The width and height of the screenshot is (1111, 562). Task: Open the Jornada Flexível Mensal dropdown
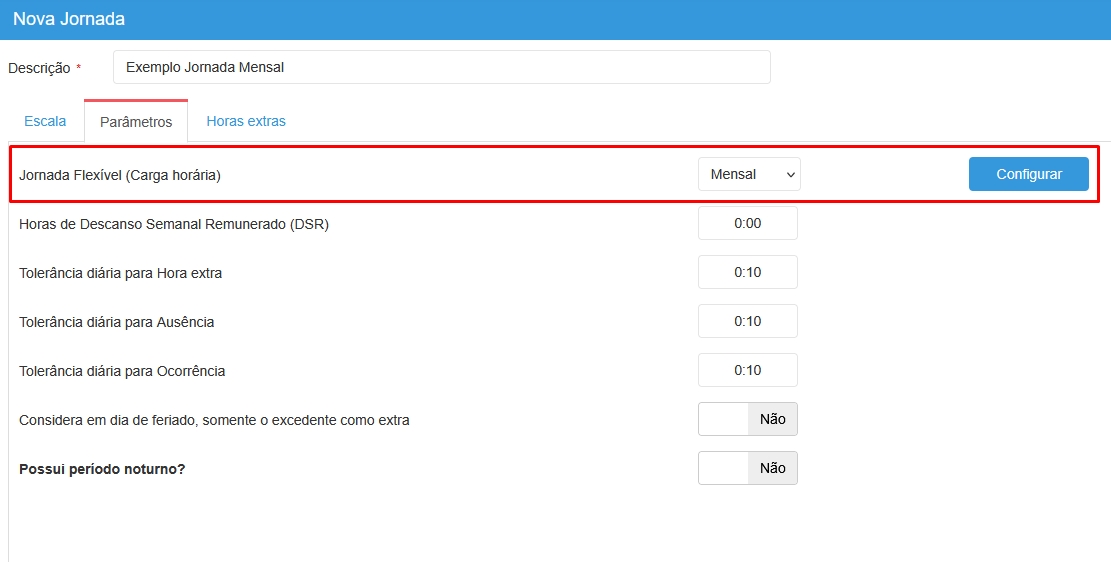749,174
